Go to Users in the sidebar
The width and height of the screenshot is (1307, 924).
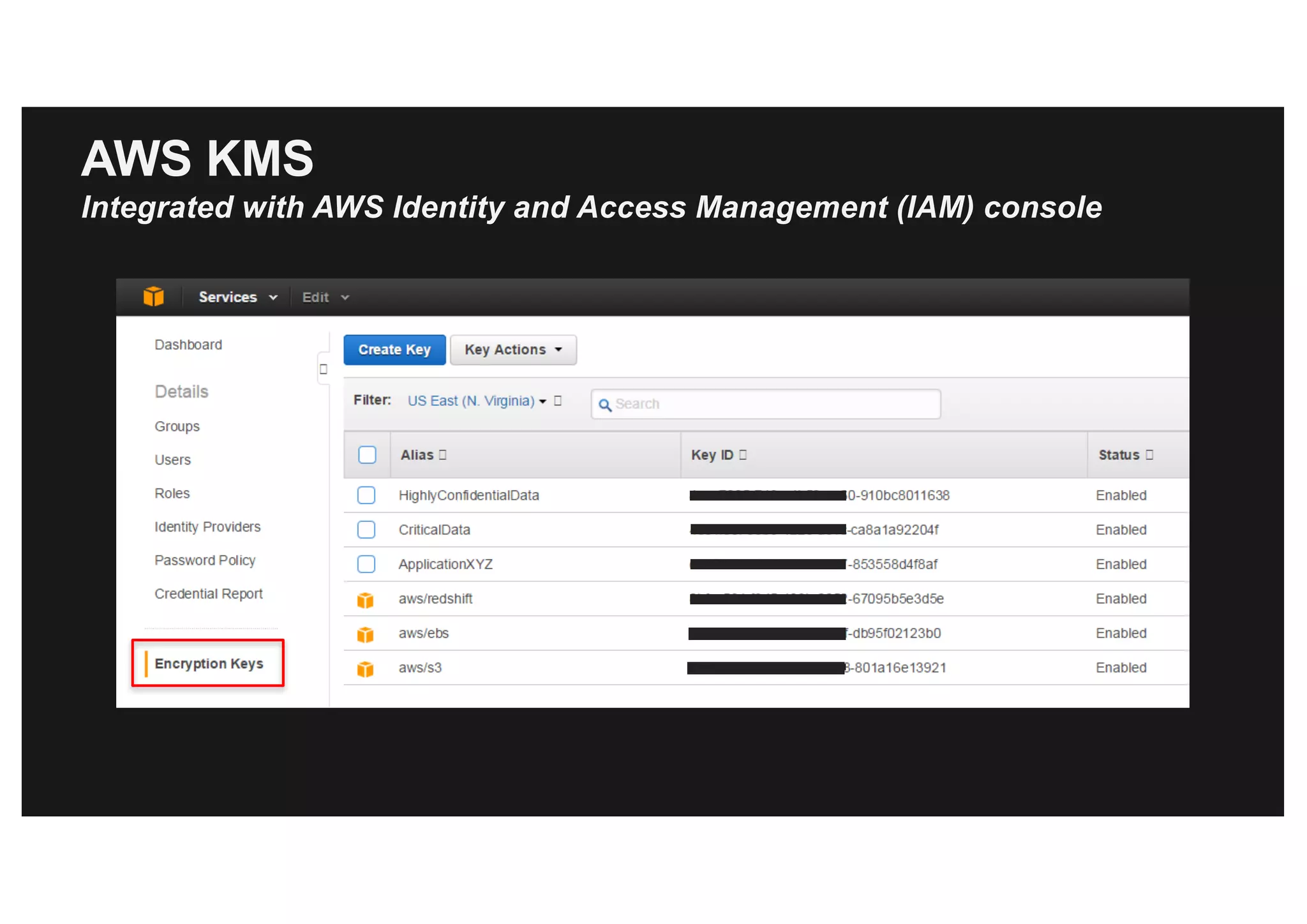pos(172,460)
